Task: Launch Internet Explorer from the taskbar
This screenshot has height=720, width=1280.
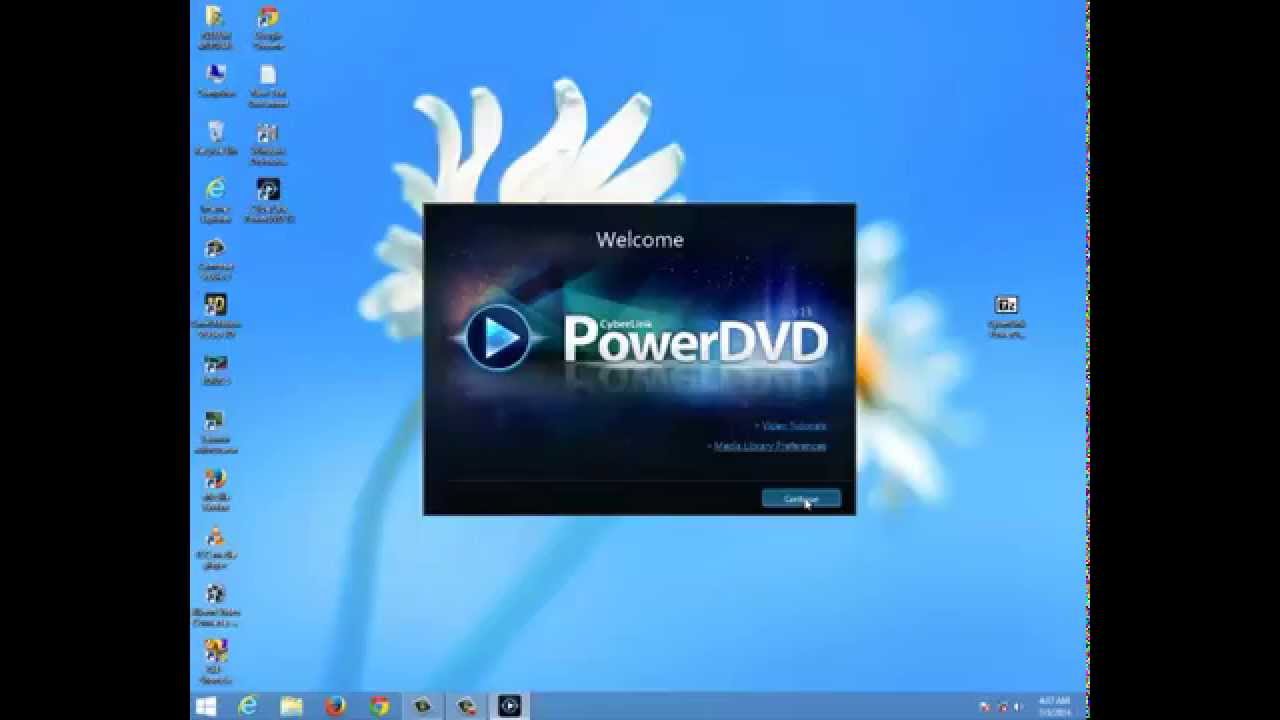Action: [x=248, y=706]
